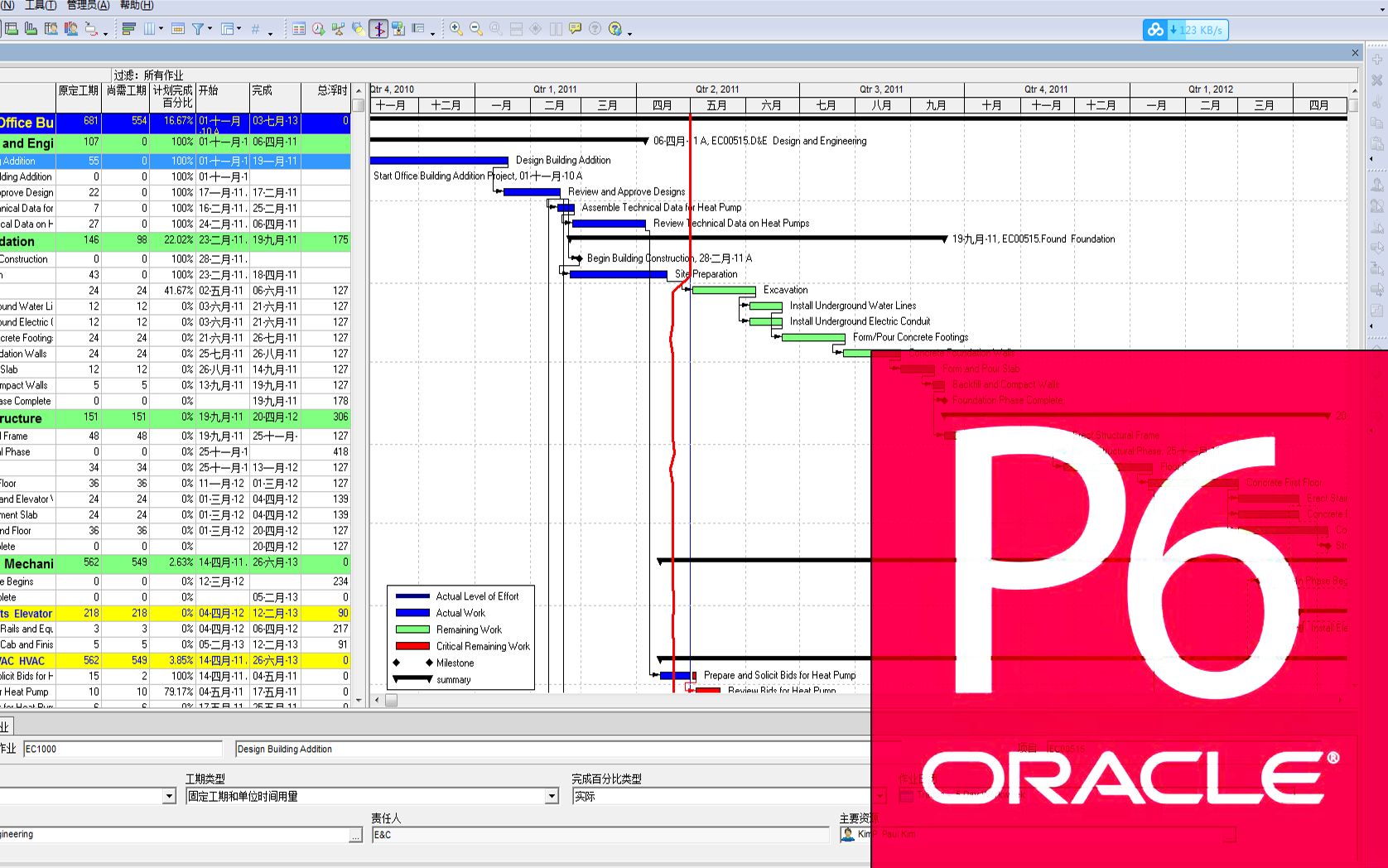
Task: Click the activity table vertical scrollbar up arrow
Action: click(x=358, y=90)
